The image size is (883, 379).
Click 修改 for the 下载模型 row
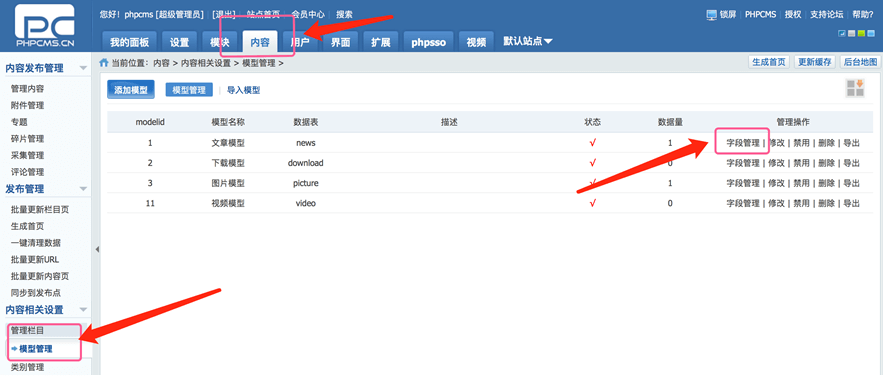tap(777, 163)
